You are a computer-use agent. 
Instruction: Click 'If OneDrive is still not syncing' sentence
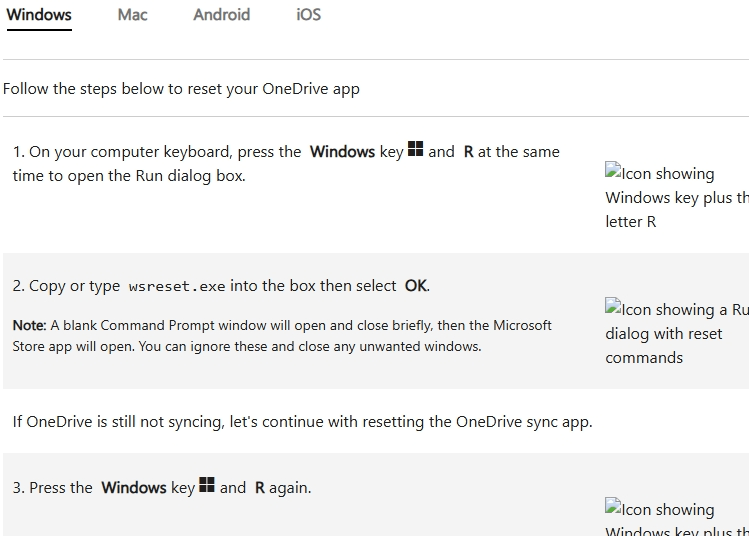tap(302, 422)
